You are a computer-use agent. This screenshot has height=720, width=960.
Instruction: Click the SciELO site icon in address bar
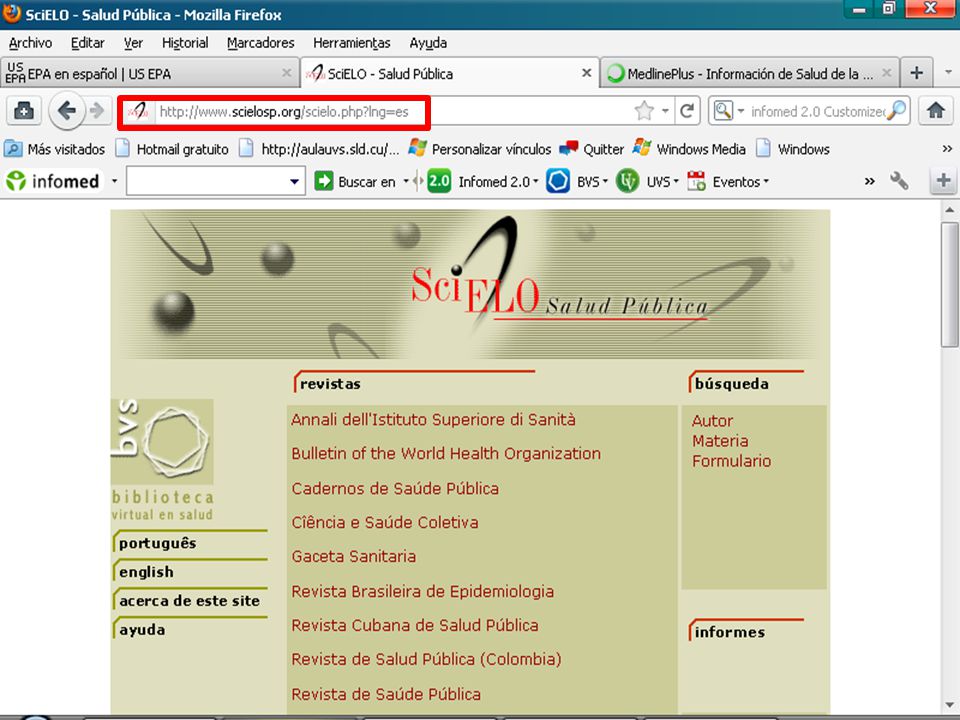tap(138, 112)
